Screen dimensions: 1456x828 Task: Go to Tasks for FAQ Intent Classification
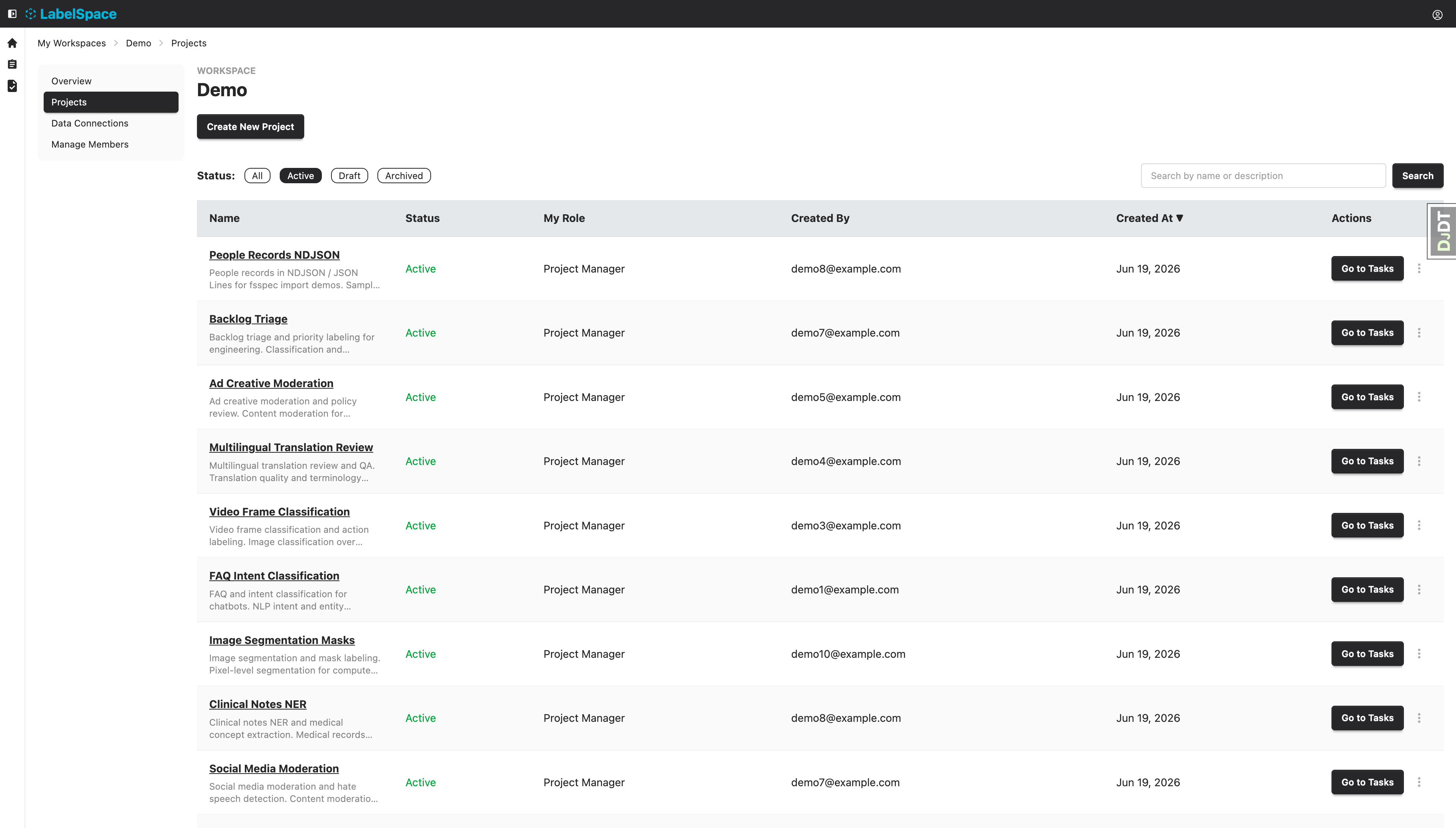tap(1367, 590)
